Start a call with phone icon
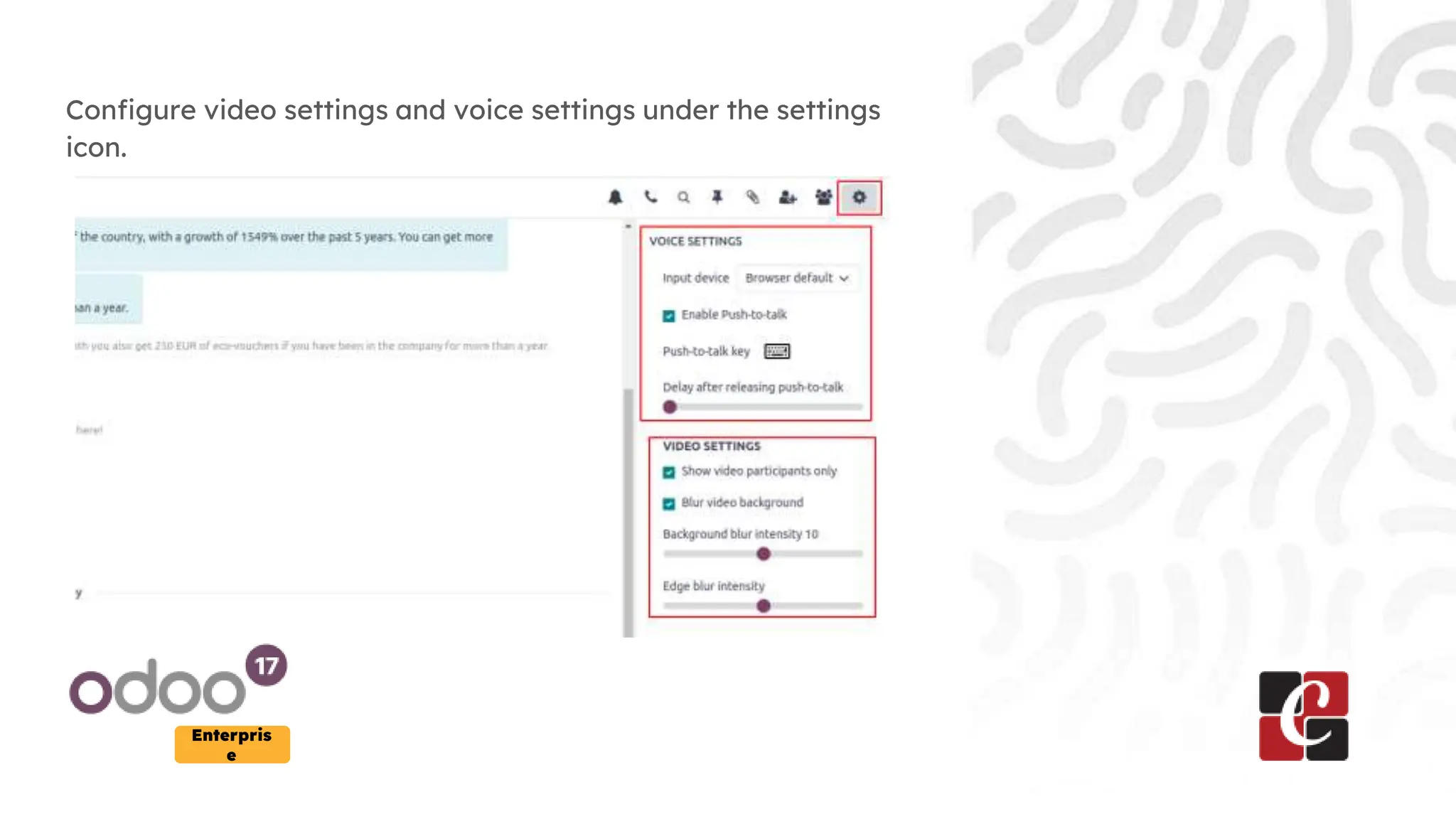Screen dimensions: 1456x819 (x=650, y=197)
